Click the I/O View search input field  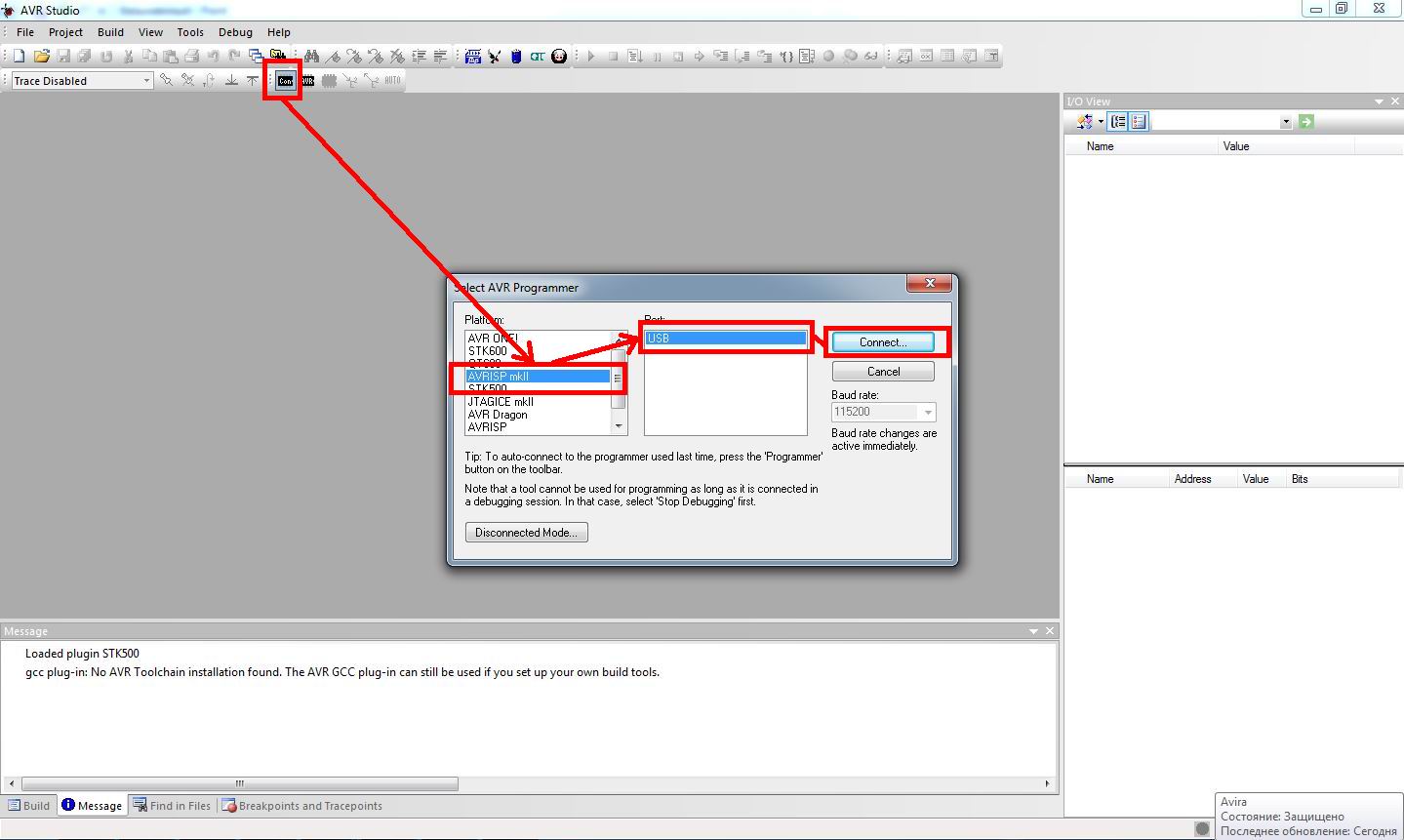[1216, 122]
